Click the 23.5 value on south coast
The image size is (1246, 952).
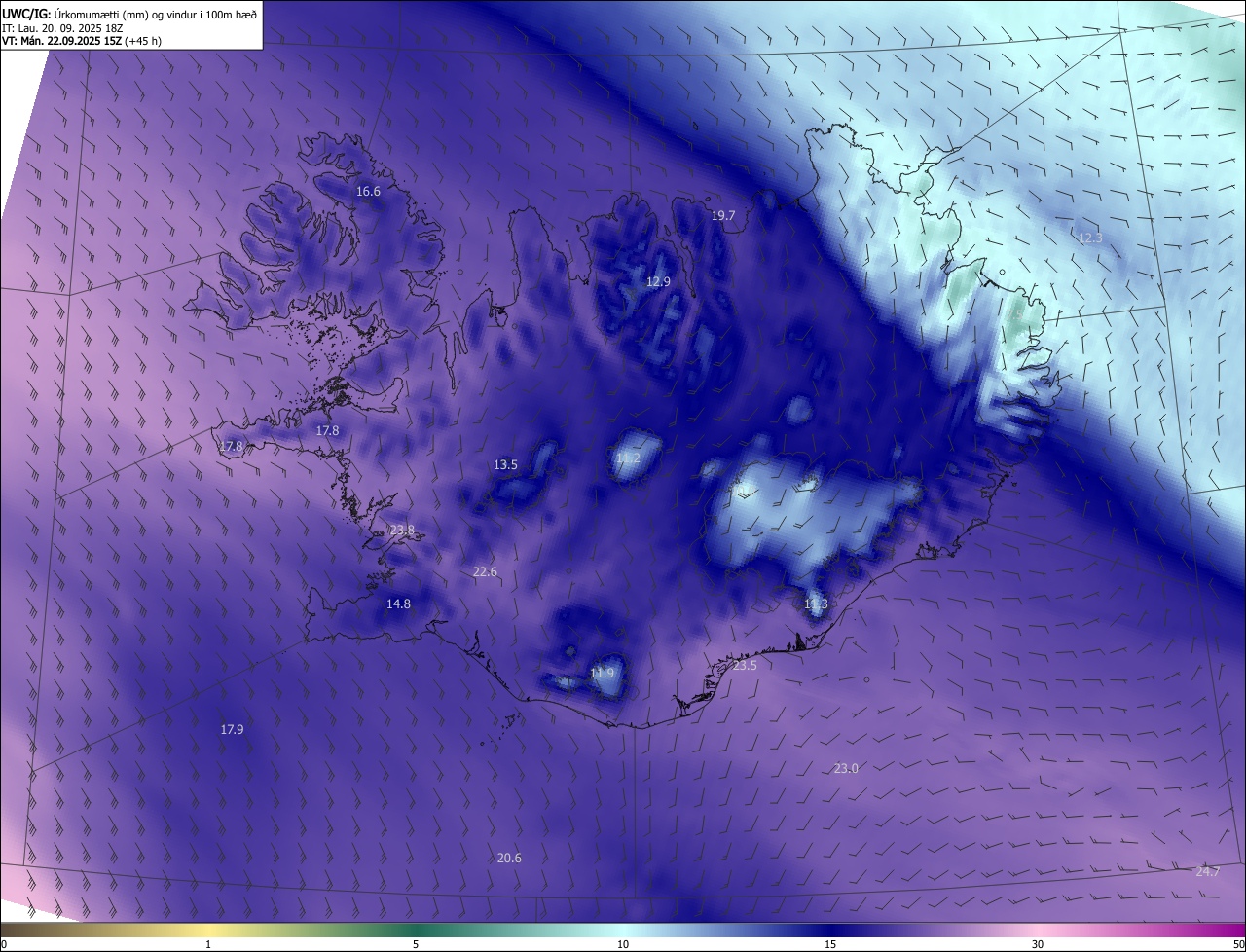click(745, 666)
